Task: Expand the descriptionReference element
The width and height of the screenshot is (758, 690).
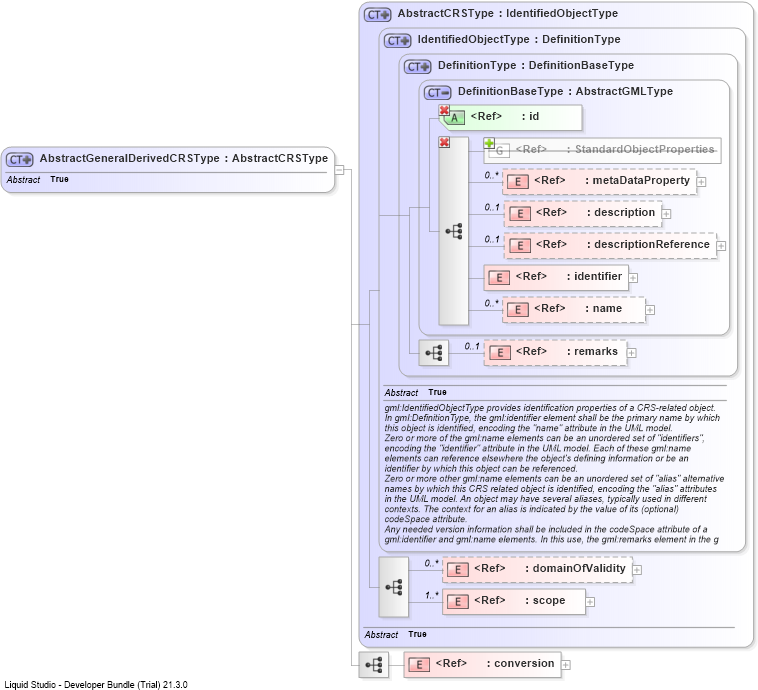Action: point(721,246)
